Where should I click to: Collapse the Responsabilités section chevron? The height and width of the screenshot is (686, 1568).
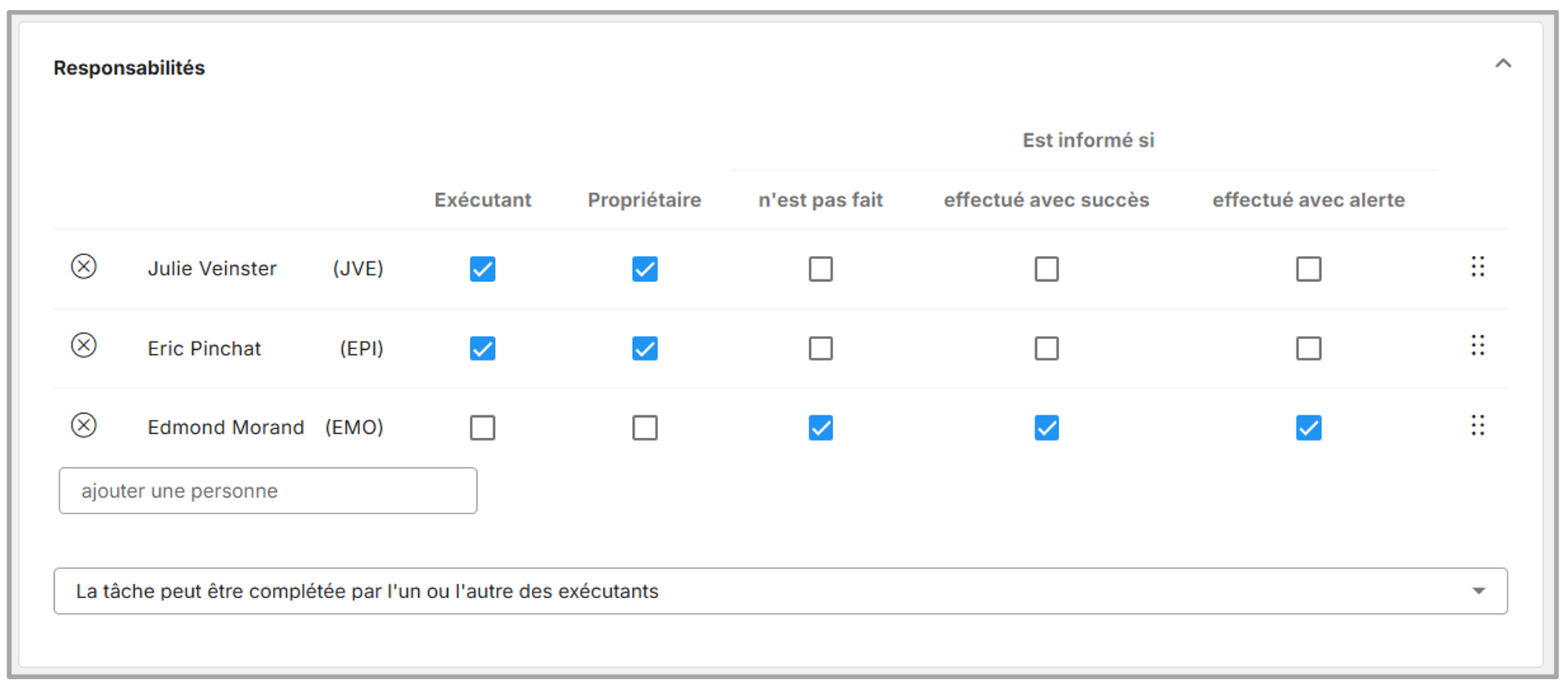1503,64
